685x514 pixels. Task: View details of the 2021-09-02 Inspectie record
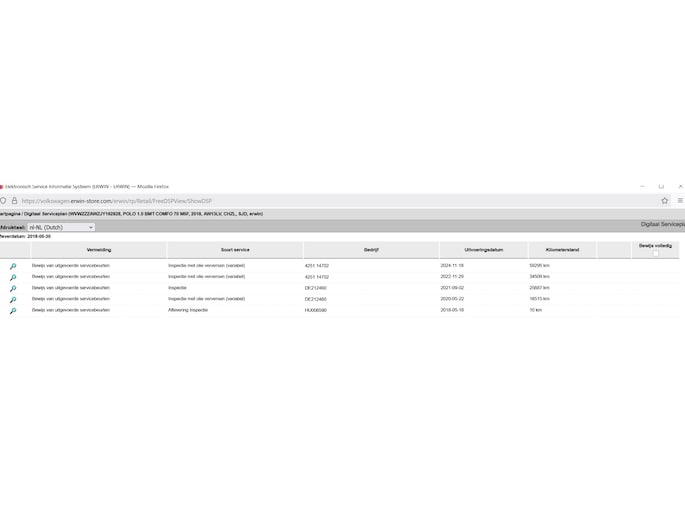(x=13, y=288)
